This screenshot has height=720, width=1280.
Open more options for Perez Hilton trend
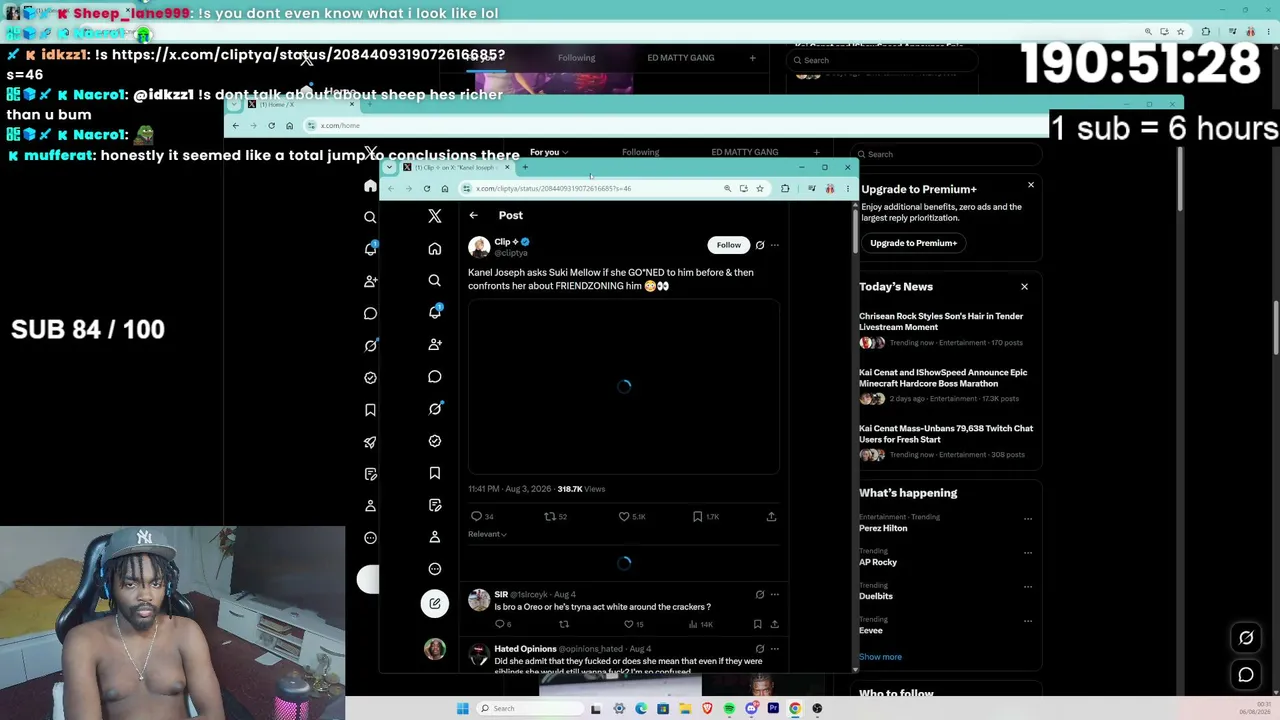[x=1027, y=518]
